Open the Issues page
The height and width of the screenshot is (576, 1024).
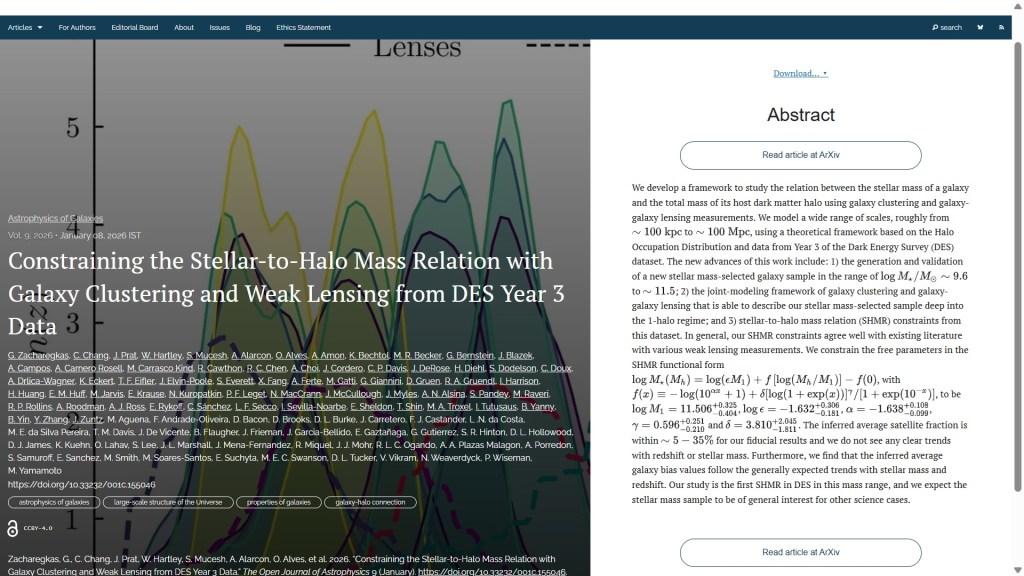pyautogui.click(x=219, y=28)
